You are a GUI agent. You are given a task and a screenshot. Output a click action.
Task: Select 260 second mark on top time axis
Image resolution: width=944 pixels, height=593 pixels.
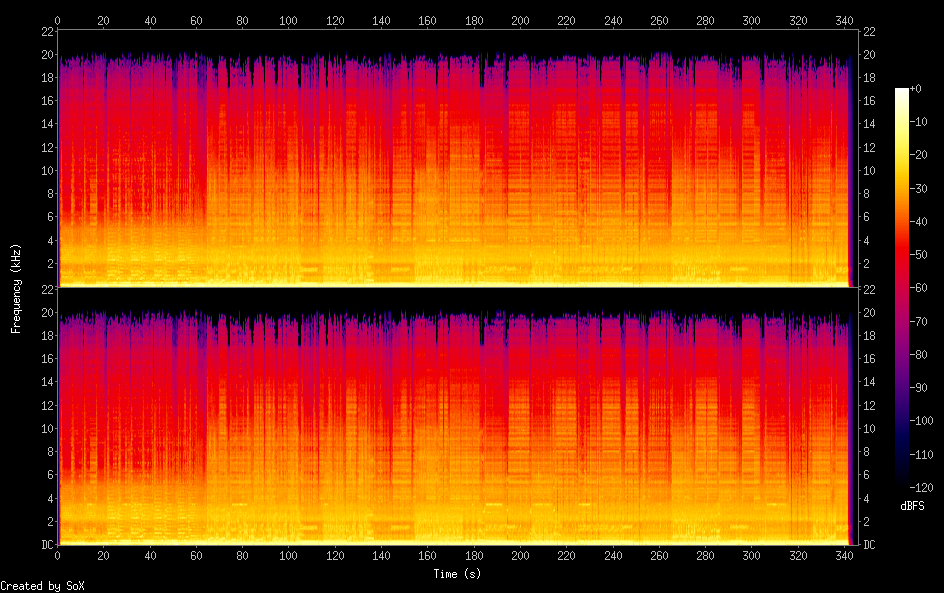click(659, 20)
